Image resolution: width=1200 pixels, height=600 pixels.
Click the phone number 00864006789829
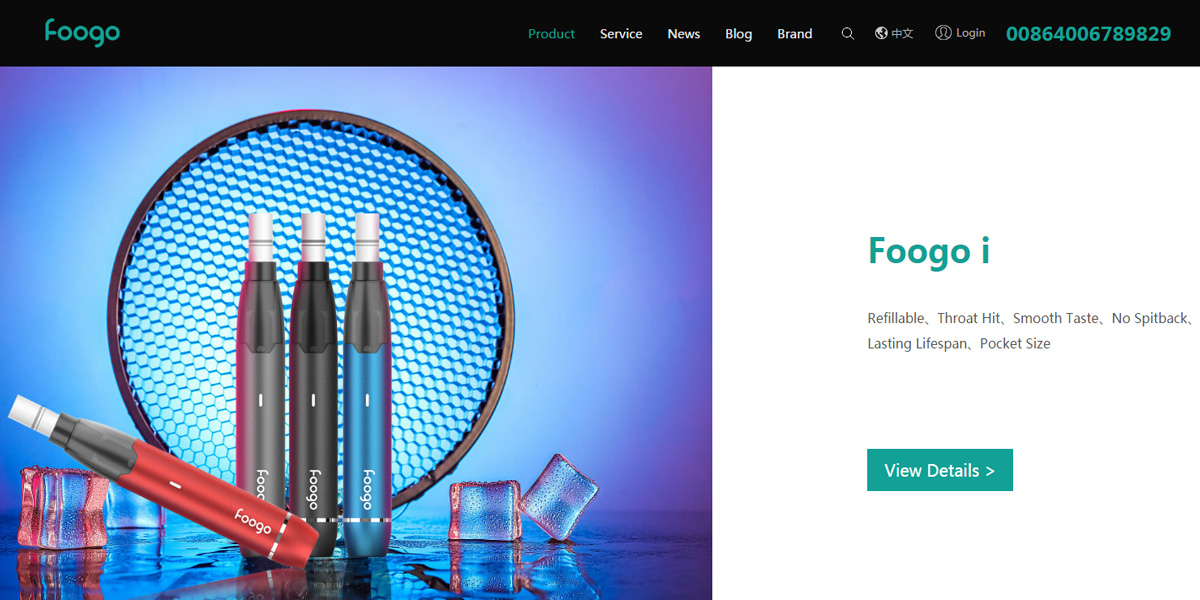tap(1088, 34)
